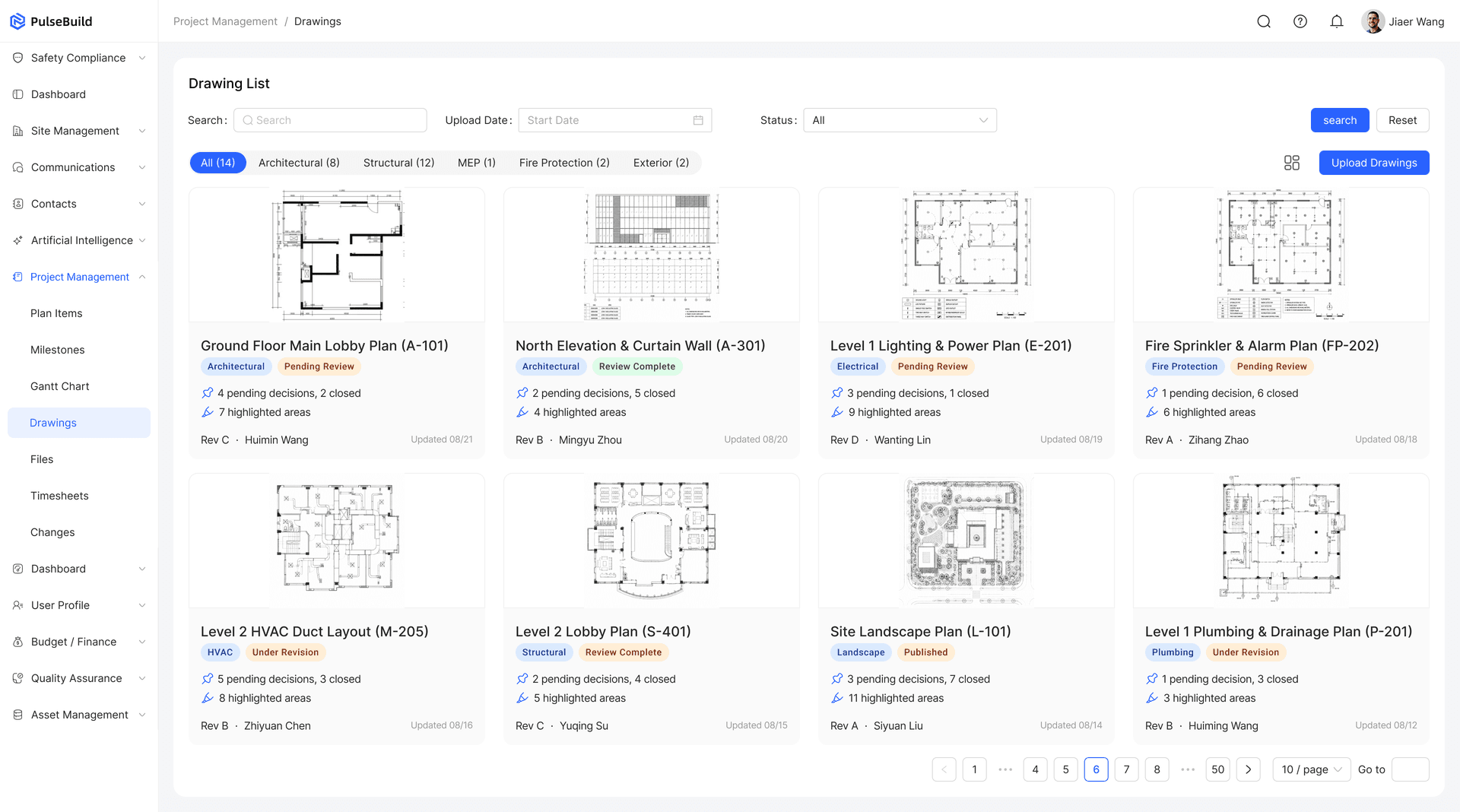Click Under Revision tag on HVAC card
1460x812 pixels.
click(x=285, y=652)
